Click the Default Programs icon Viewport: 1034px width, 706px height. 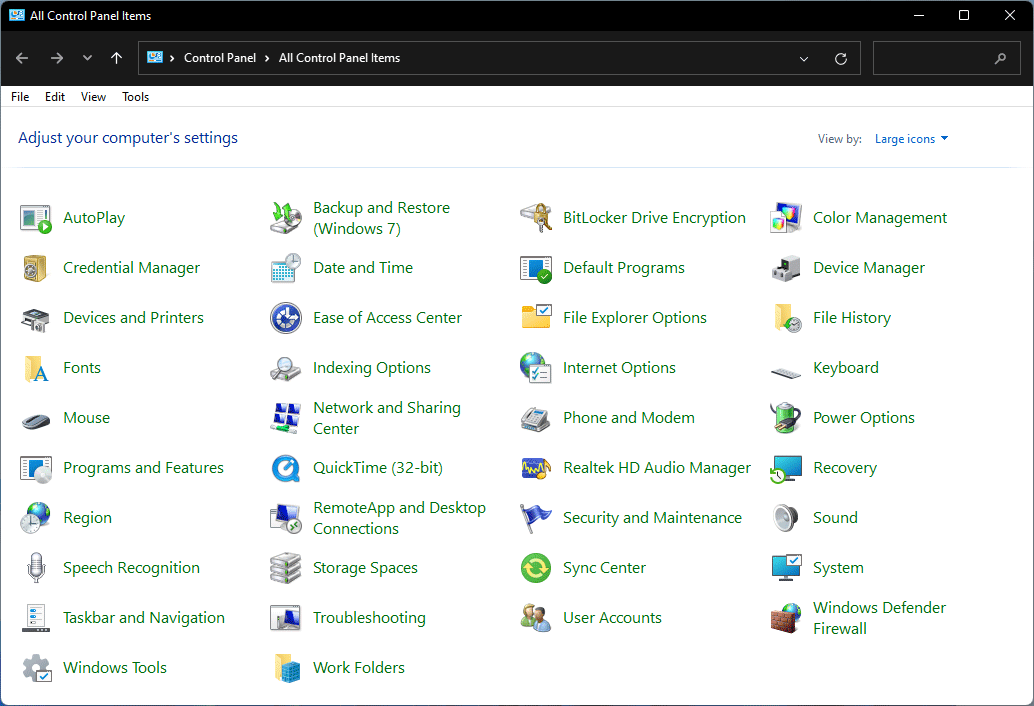[x=535, y=268]
